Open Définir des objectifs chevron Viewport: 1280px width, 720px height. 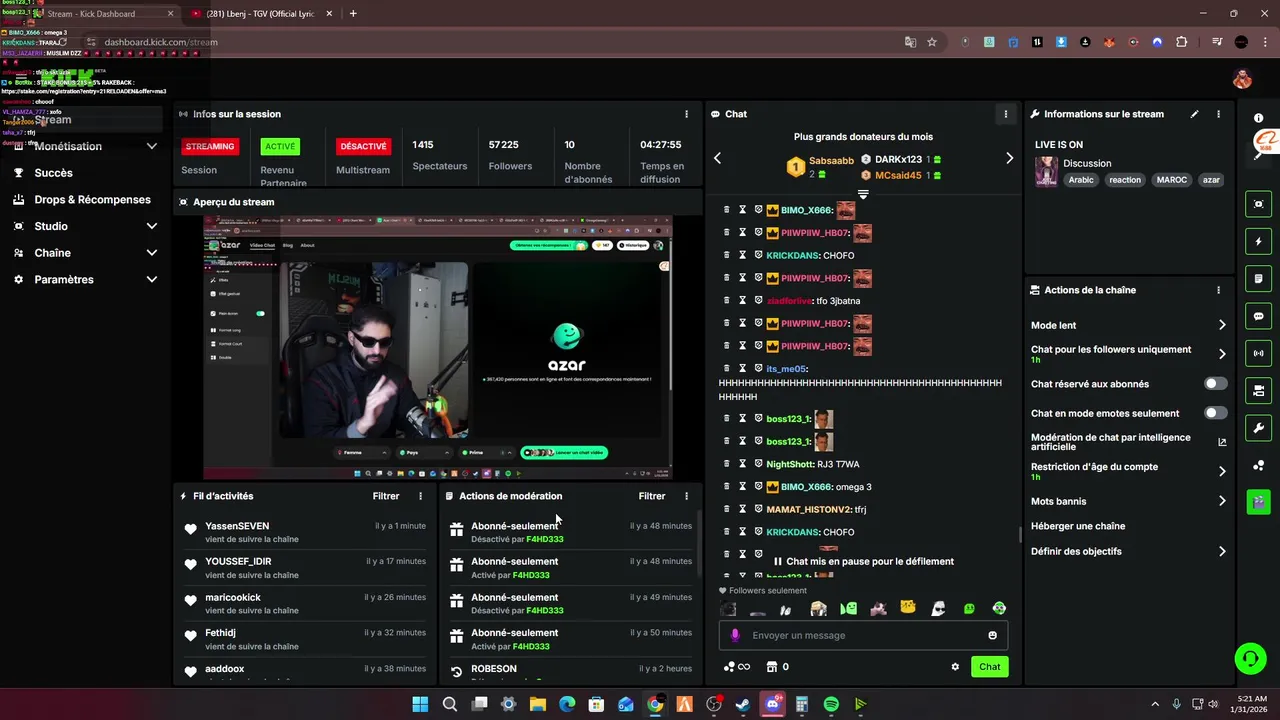point(1221,551)
